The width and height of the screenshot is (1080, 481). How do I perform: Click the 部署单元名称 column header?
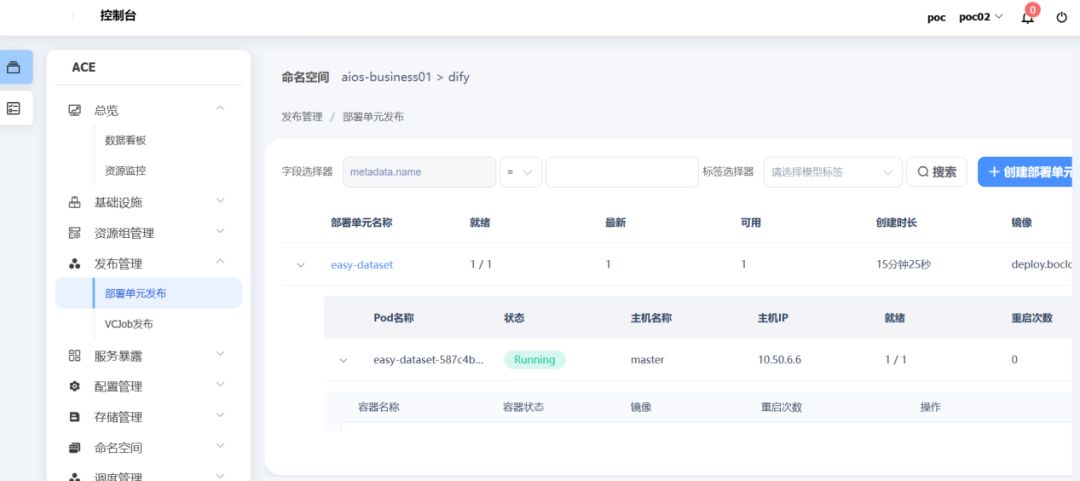362,223
